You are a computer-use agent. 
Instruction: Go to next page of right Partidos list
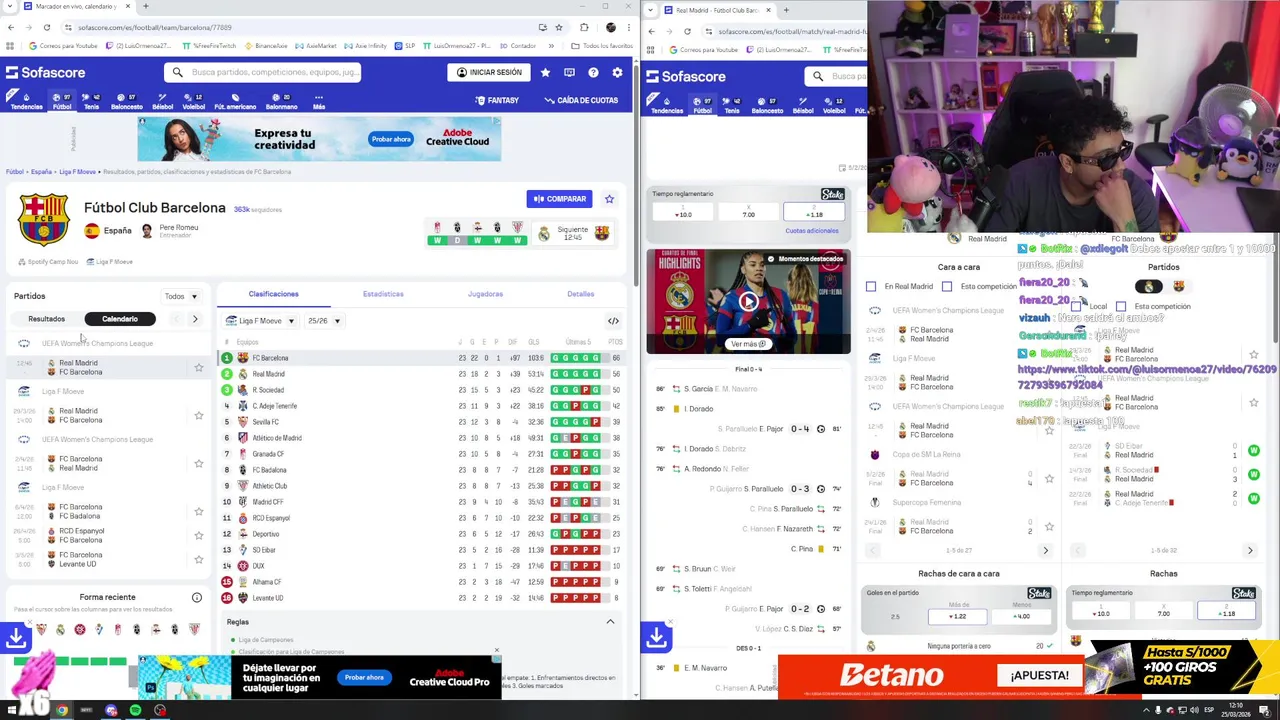coord(1250,550)
